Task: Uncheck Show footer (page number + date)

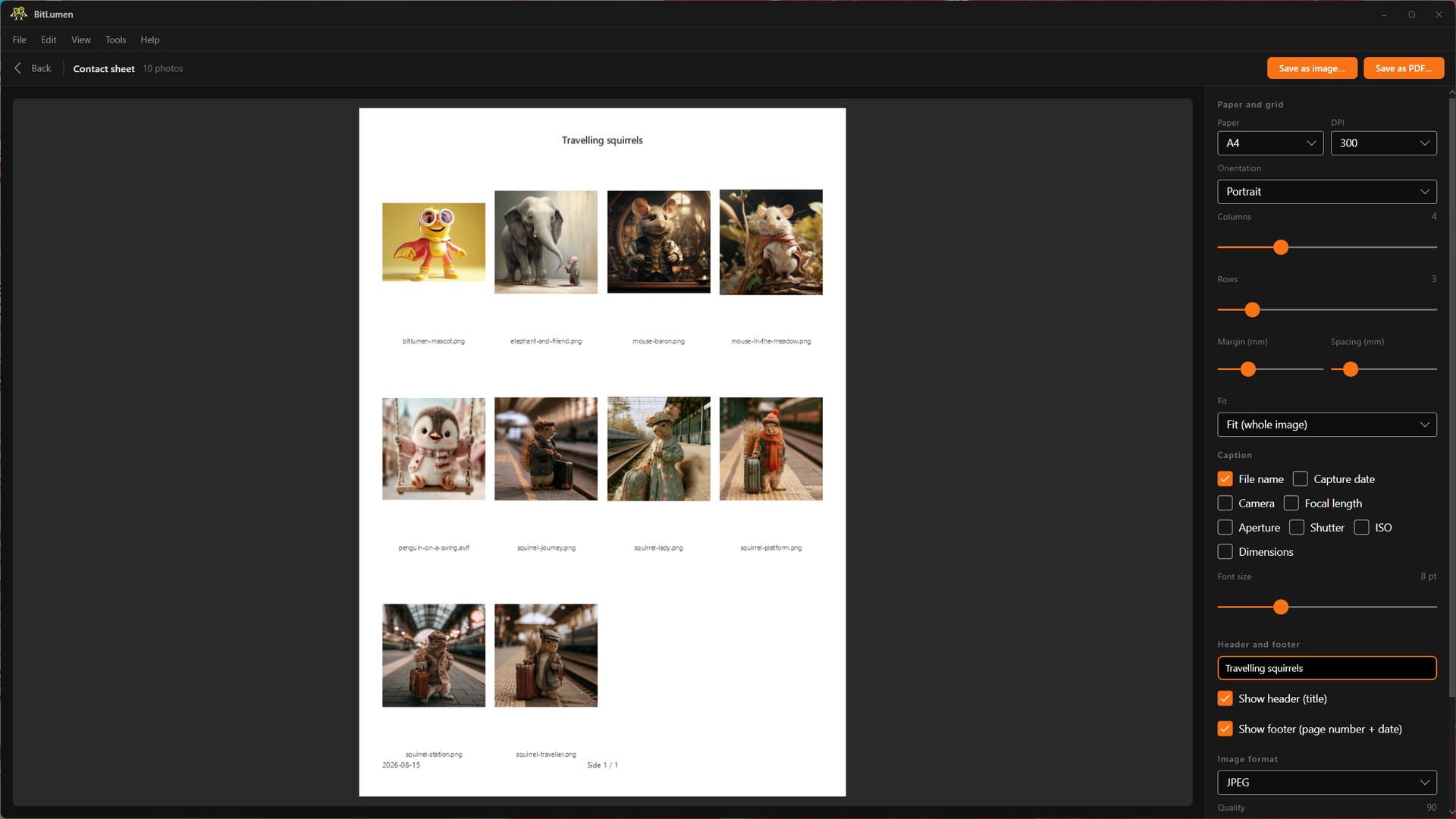Action: tap(1225, 729)
